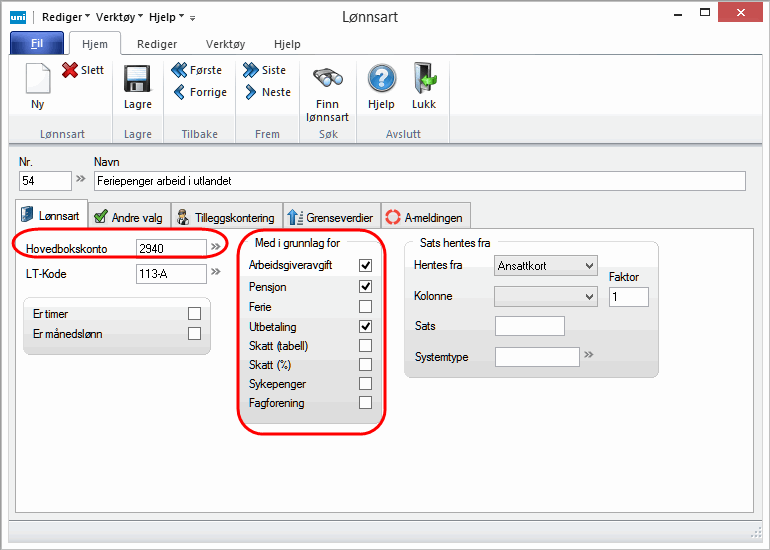Enable the Ferie checkbox
This screenshot has width=770, height=550.
tap(365, 307)
